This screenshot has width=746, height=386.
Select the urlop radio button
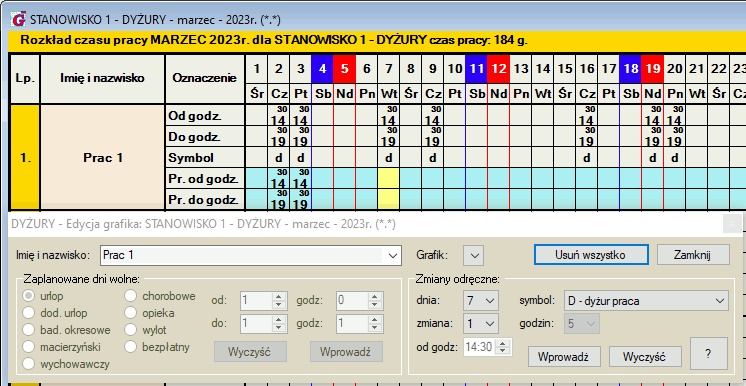[29, 296]
